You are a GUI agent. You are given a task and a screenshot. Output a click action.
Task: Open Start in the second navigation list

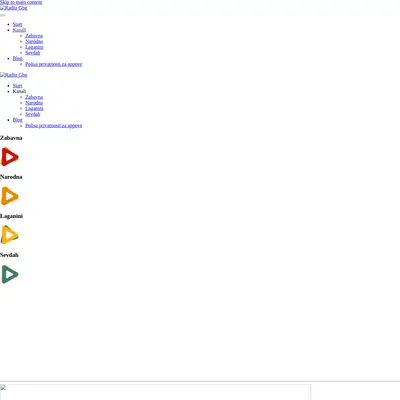[x=17, y=86]
